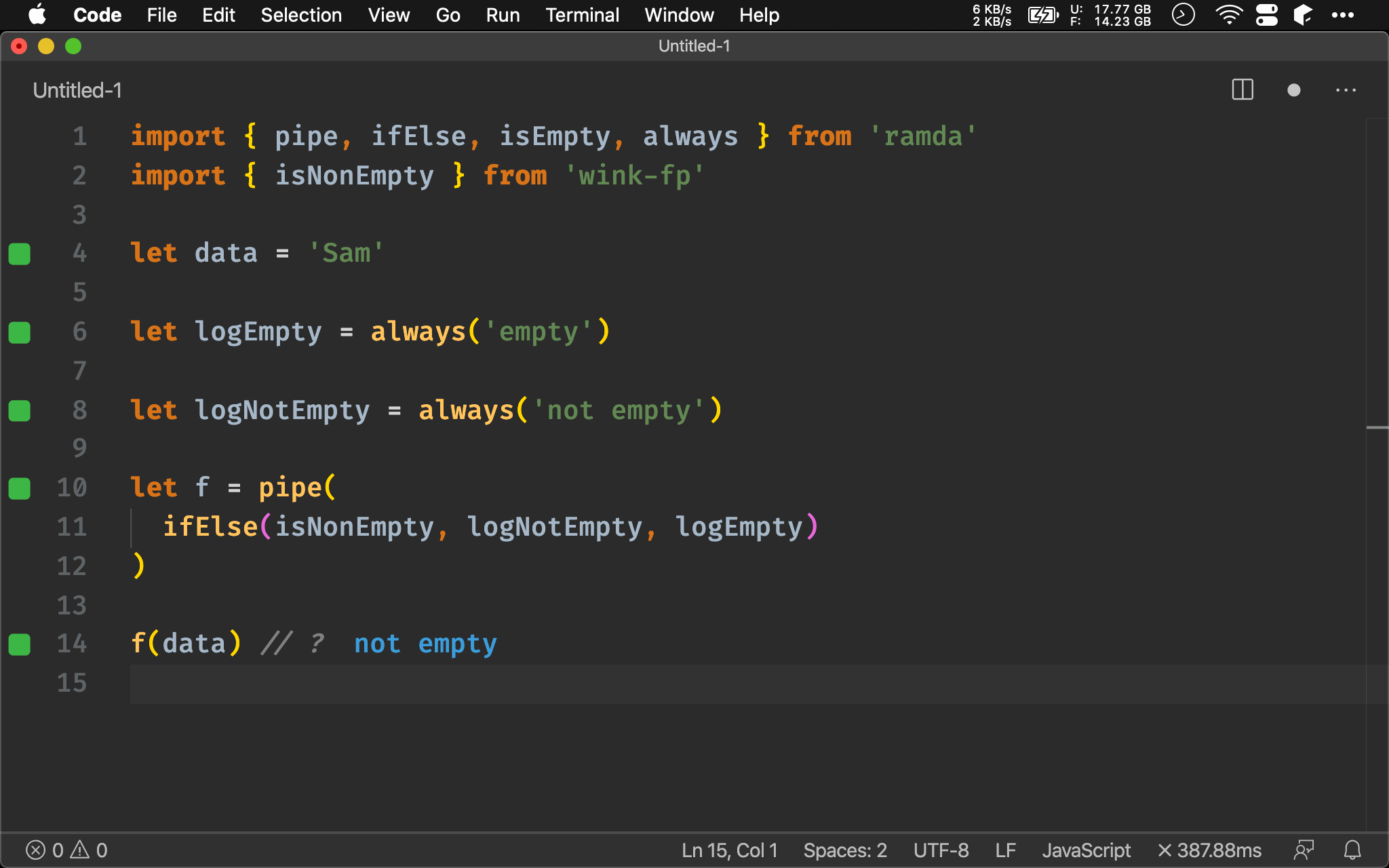Image resolution: width=1389 pixels, height=868 pixels.
Task: Click Quokka timing 387.88ms status item
Action: pyautogui.click(x=1209, y=850)
